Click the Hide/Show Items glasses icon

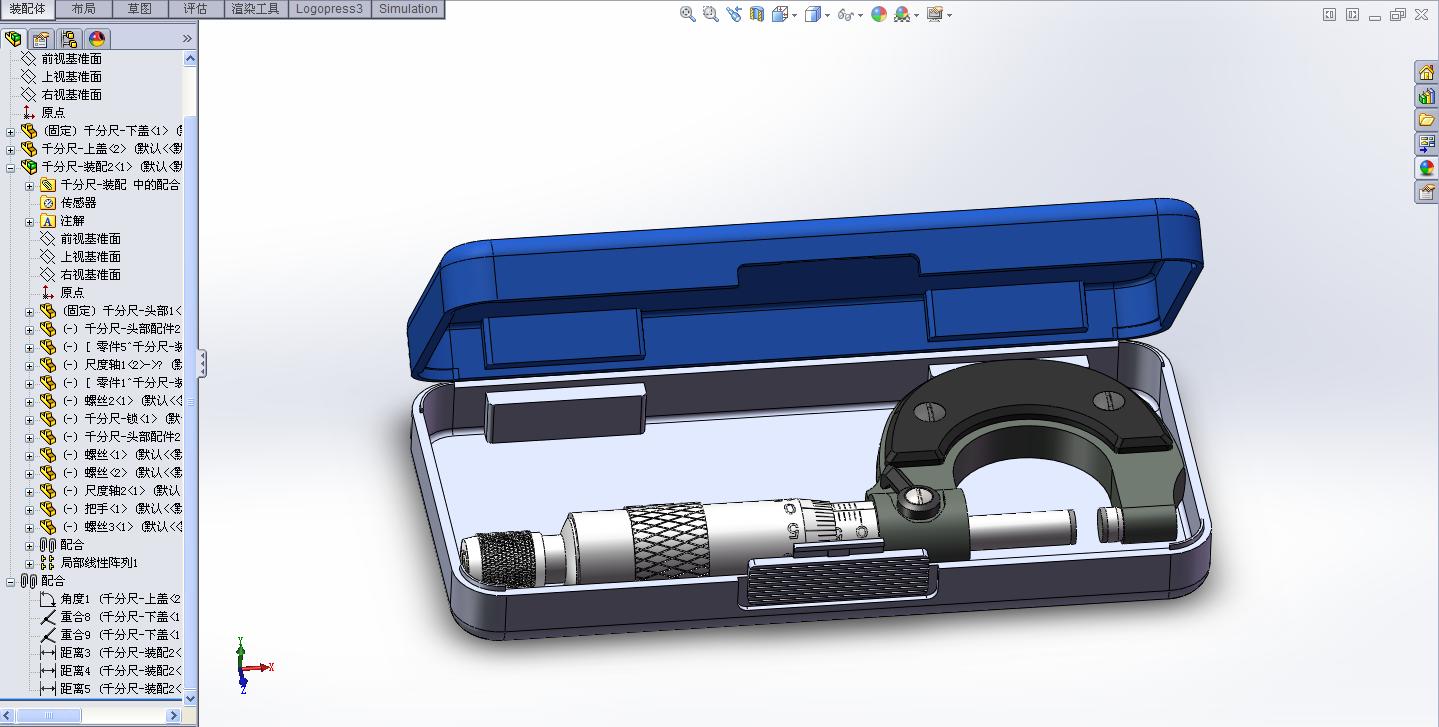pyautogui.click(x=845, y=14)
